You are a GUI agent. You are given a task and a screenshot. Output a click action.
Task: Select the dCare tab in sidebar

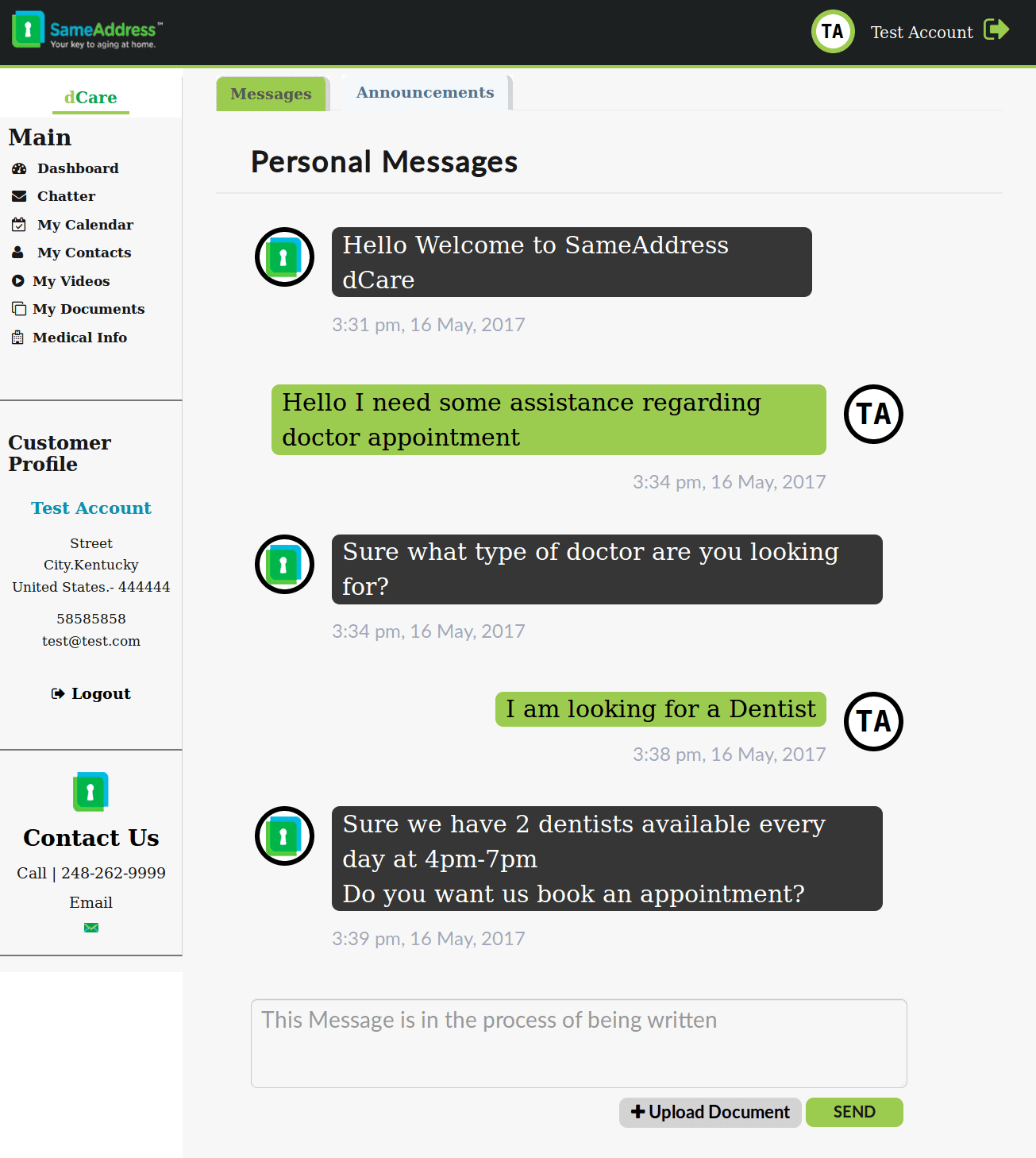pyautogui.click(x=91, y=98)
